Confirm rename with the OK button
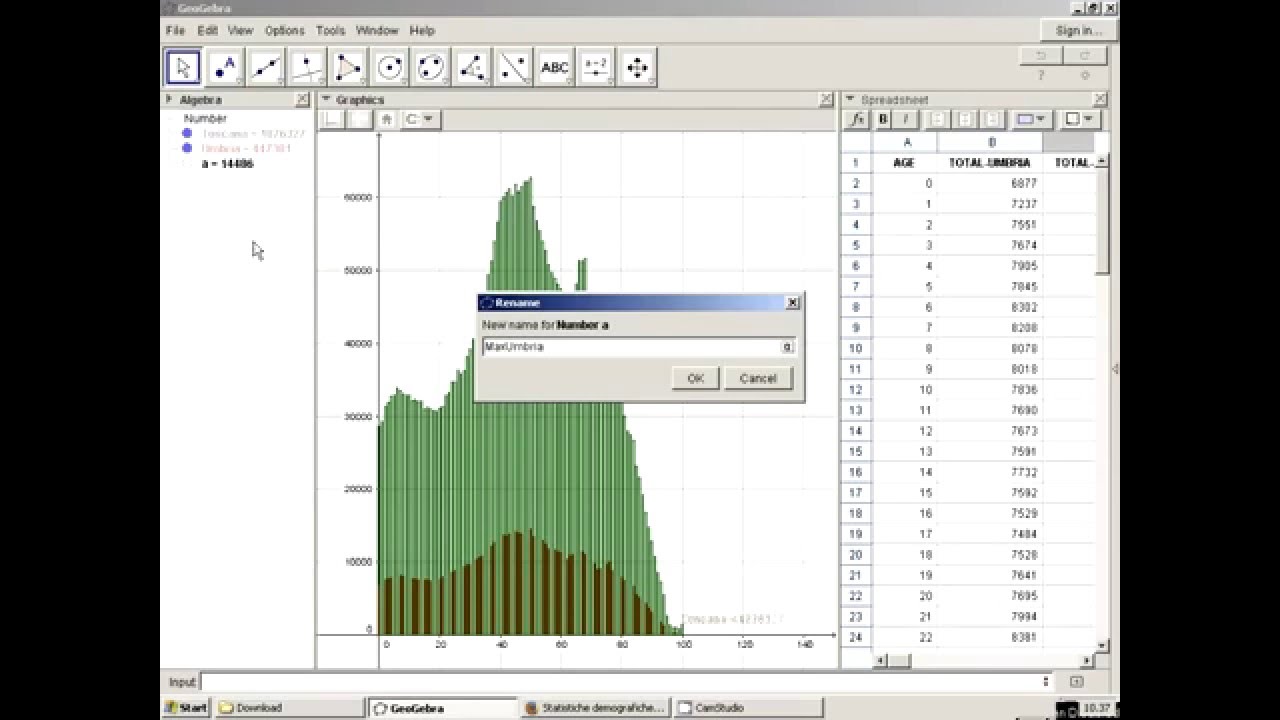 point(696,378)
